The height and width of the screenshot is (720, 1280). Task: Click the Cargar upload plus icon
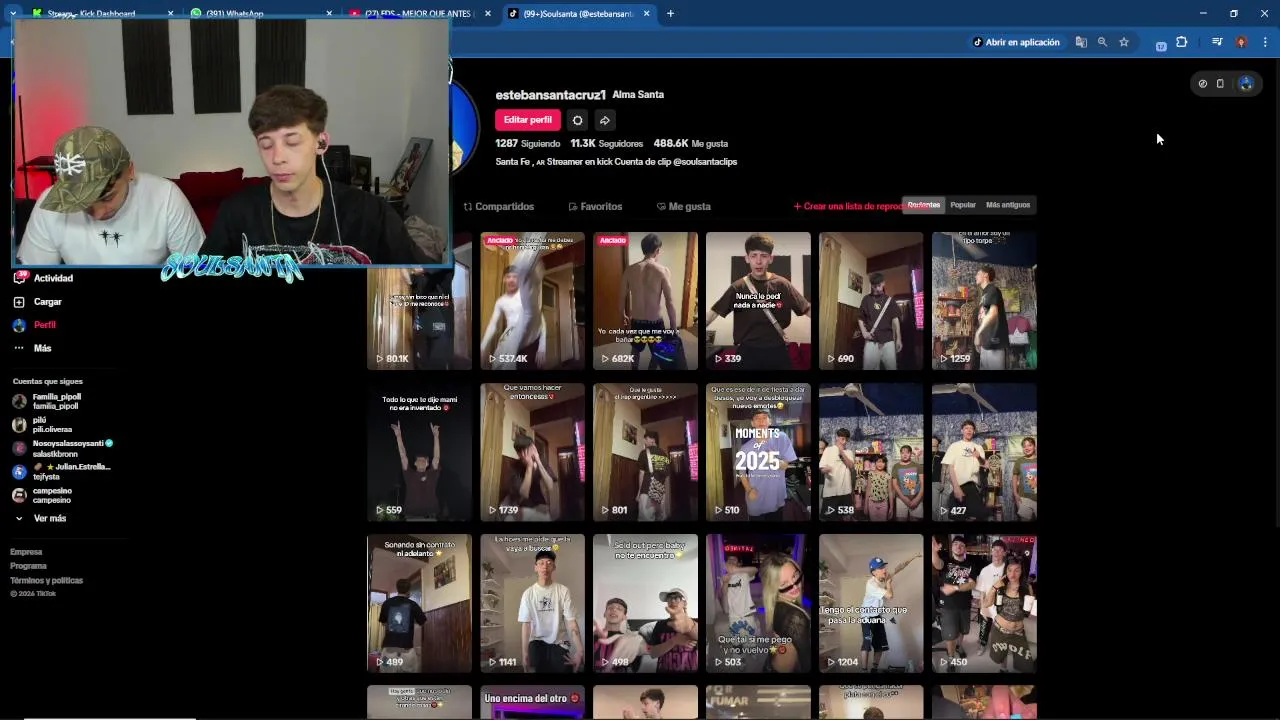point(19,302)
